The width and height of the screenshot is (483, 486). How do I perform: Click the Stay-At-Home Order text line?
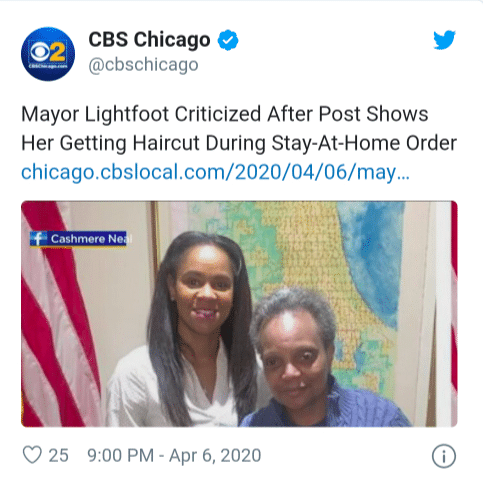click(364, 143)
